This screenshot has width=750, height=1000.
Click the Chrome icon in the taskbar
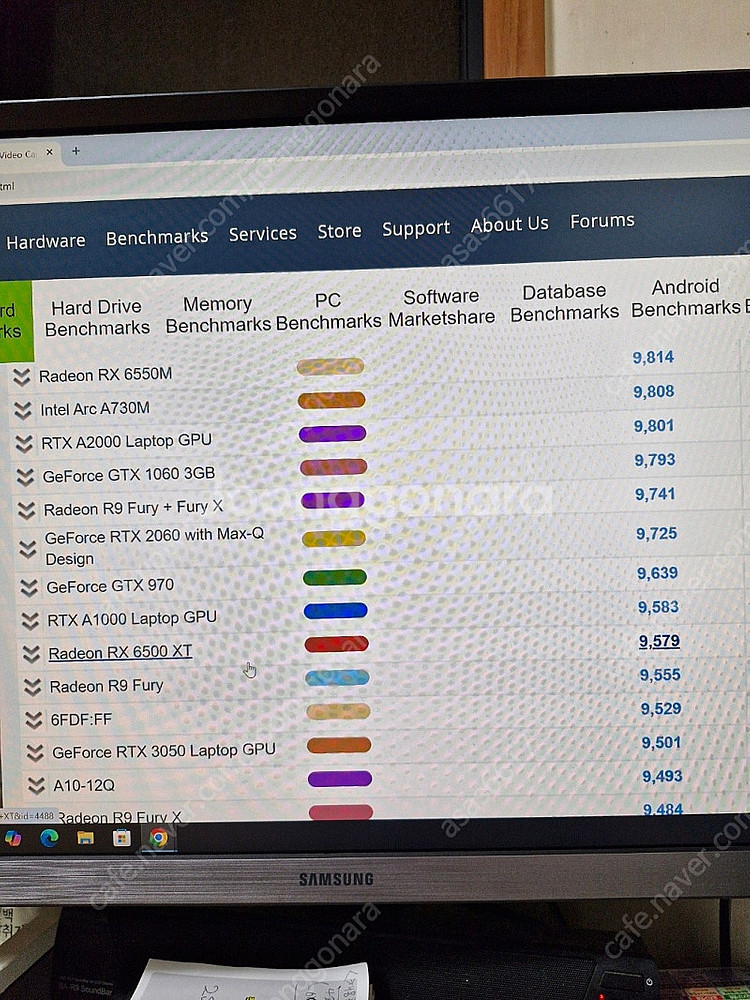click(158, 838)
